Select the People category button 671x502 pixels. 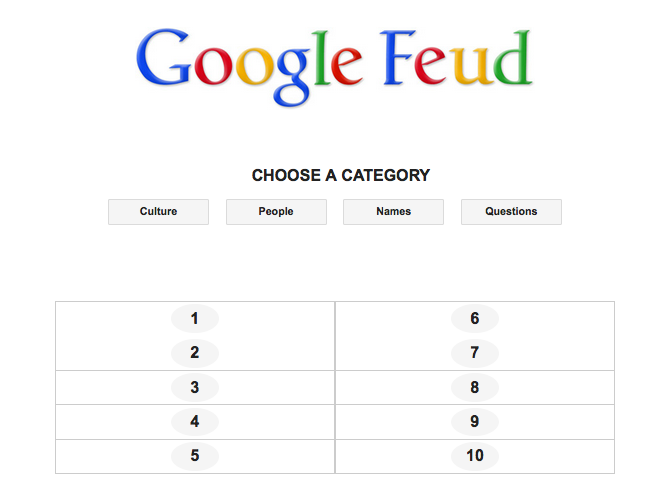276,212
